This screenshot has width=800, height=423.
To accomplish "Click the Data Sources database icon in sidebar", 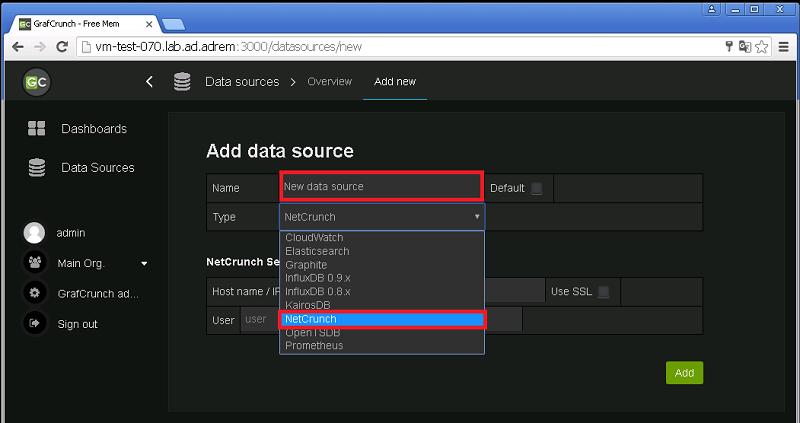I will click(37, 167).
